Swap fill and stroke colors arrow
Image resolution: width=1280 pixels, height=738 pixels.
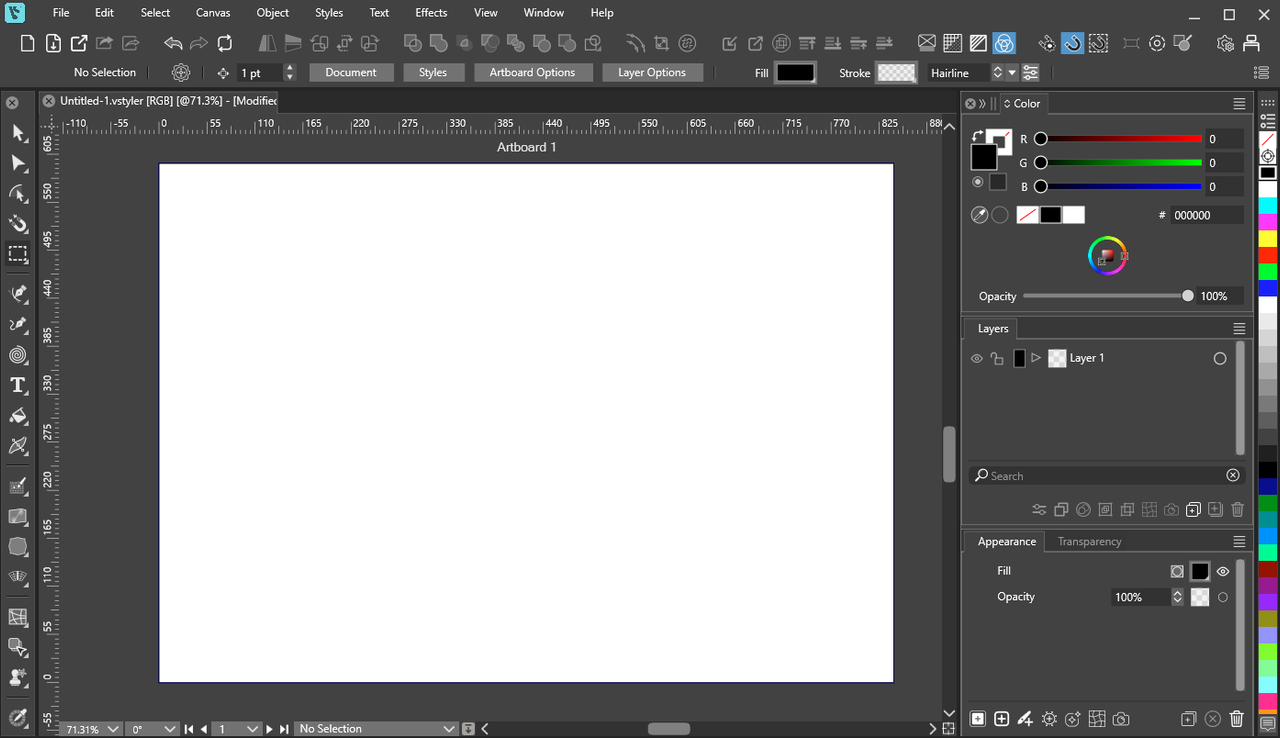click(x=977, y=136)
